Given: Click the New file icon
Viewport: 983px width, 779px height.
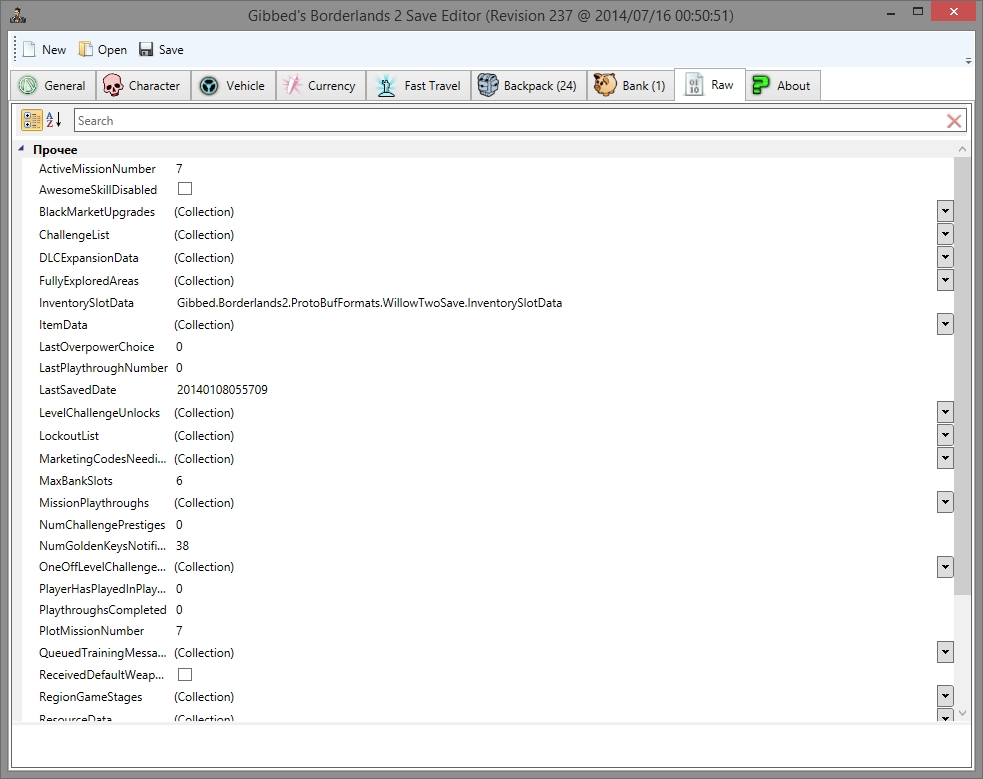Looking at the screenshot, I should (x=29, y=50).
